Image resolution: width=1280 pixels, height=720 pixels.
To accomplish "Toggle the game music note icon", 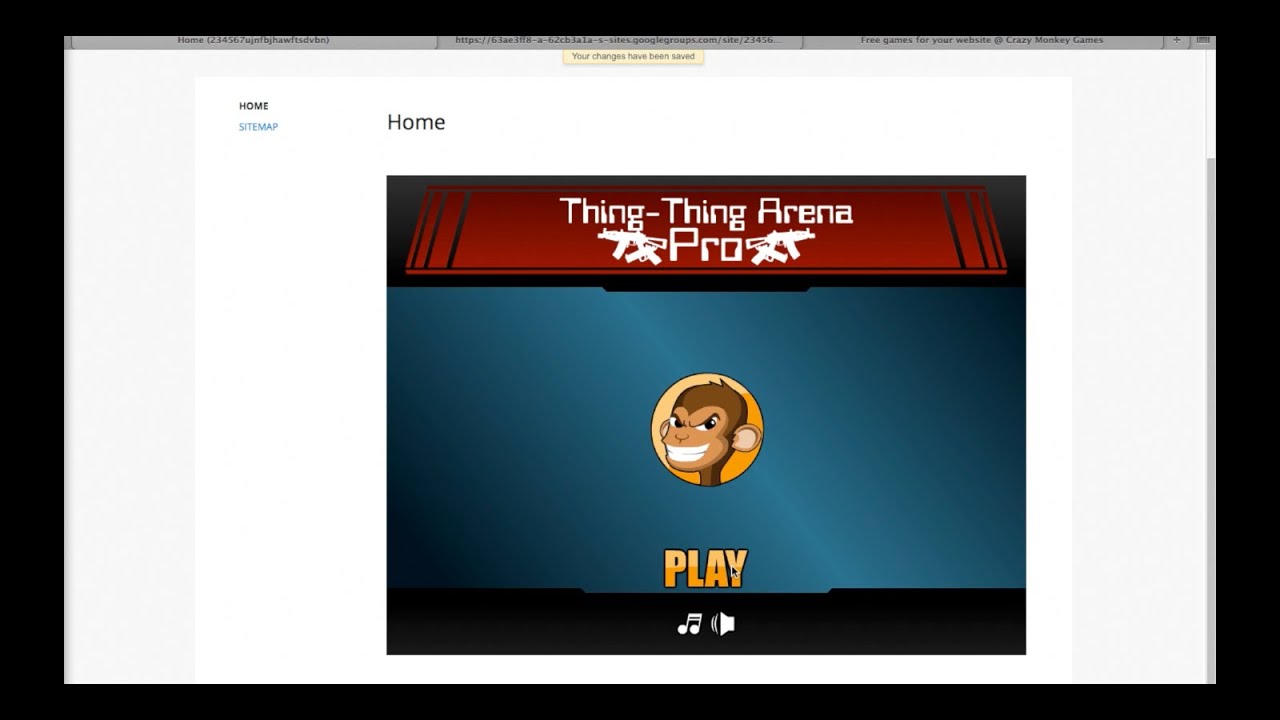I will coord(689,624).
